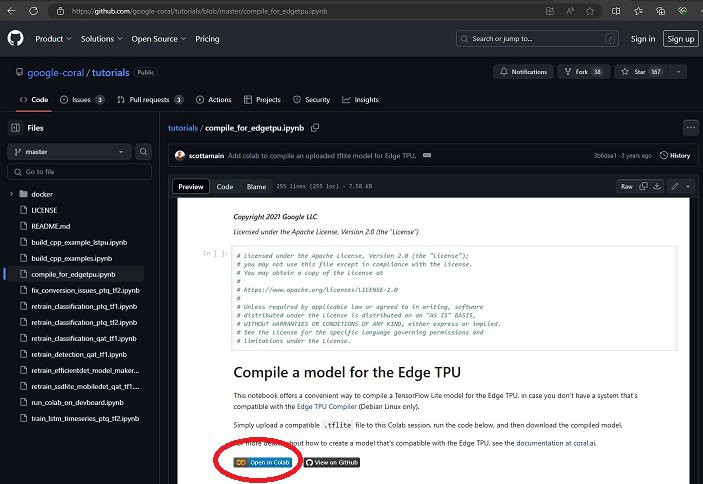This screenshot has width=703, height=484.
Task: Open the Raw file view
Action: (626, 186)
